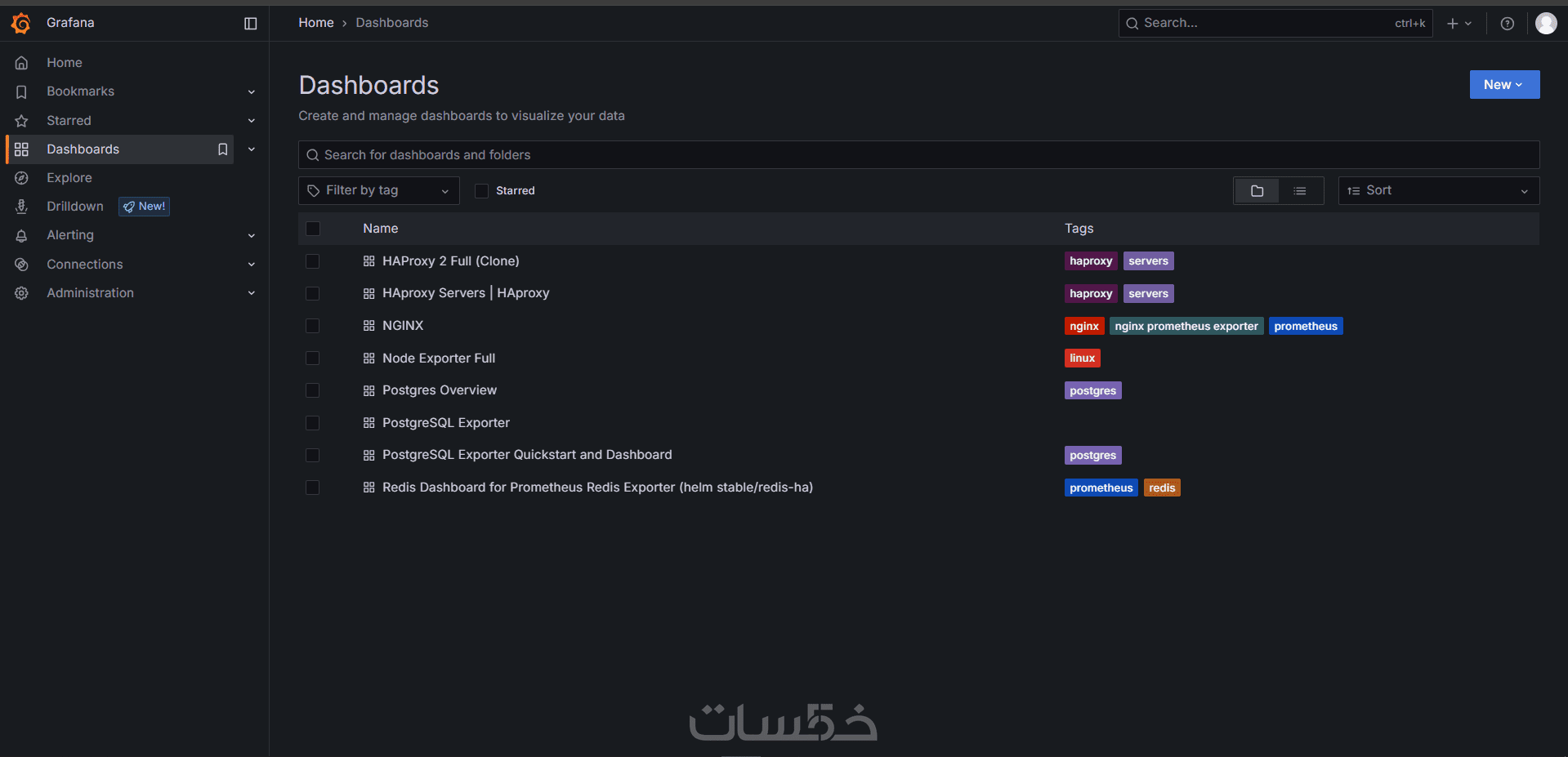The width and height of the screenshot is (1568, 757).
Task: Click the Home house icon in sidebar
Action: pyautogui.click(x=22, y=63)
